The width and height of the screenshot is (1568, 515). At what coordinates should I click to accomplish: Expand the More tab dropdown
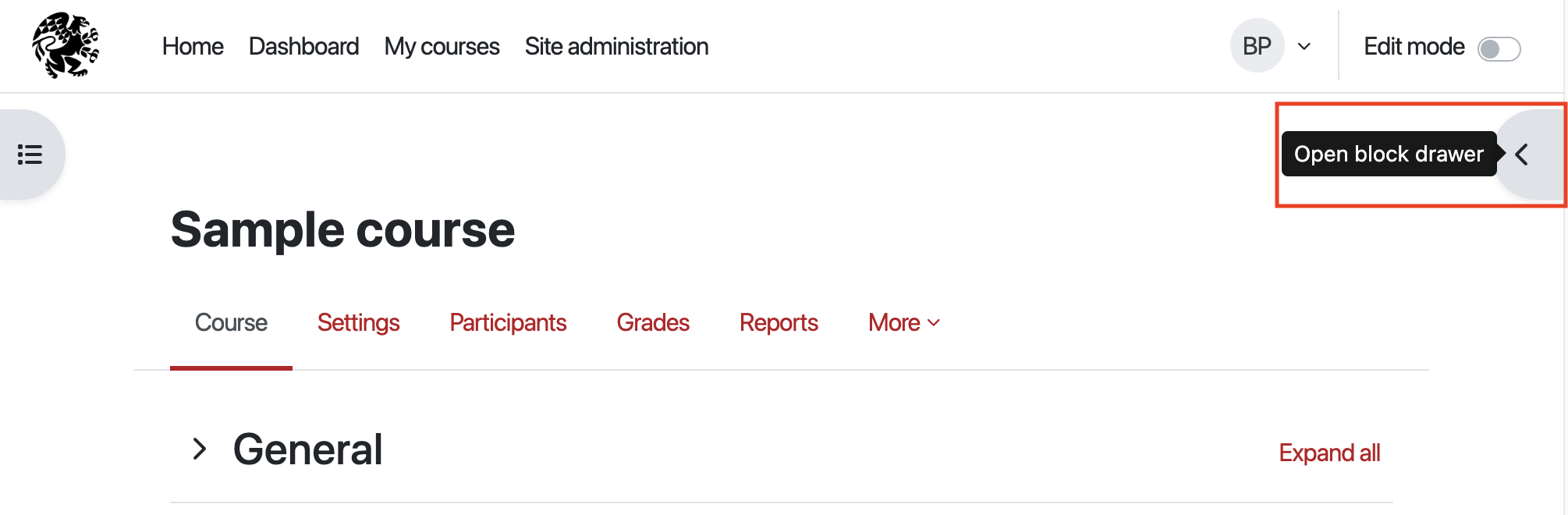click(904, 323)
